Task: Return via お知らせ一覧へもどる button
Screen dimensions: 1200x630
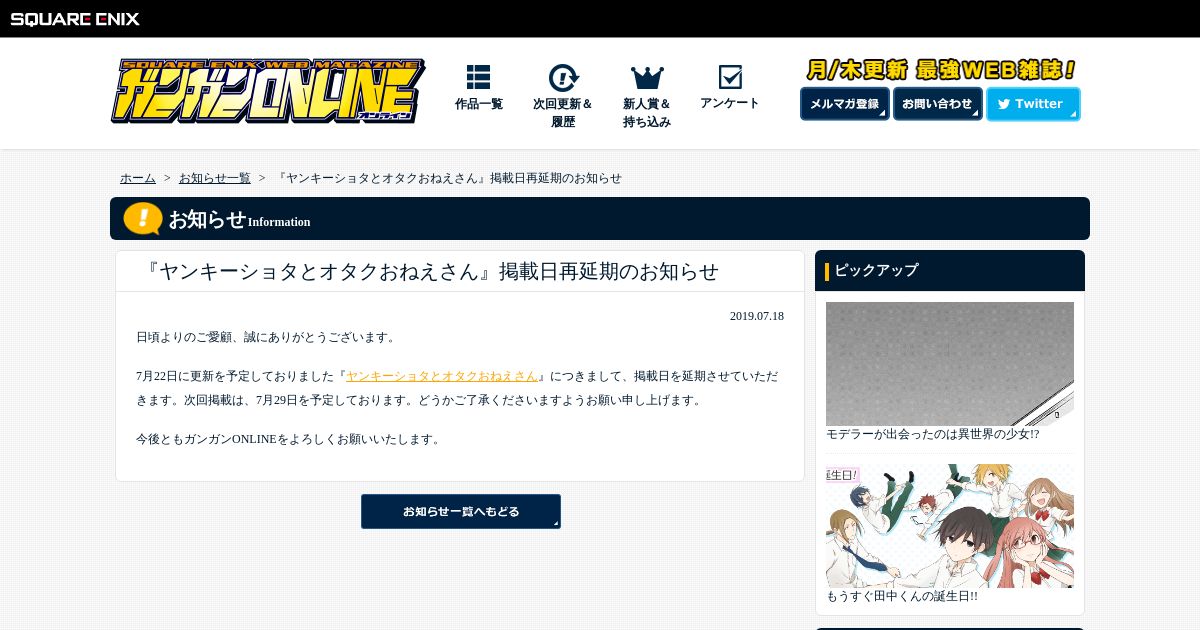Action: (461, 511)
